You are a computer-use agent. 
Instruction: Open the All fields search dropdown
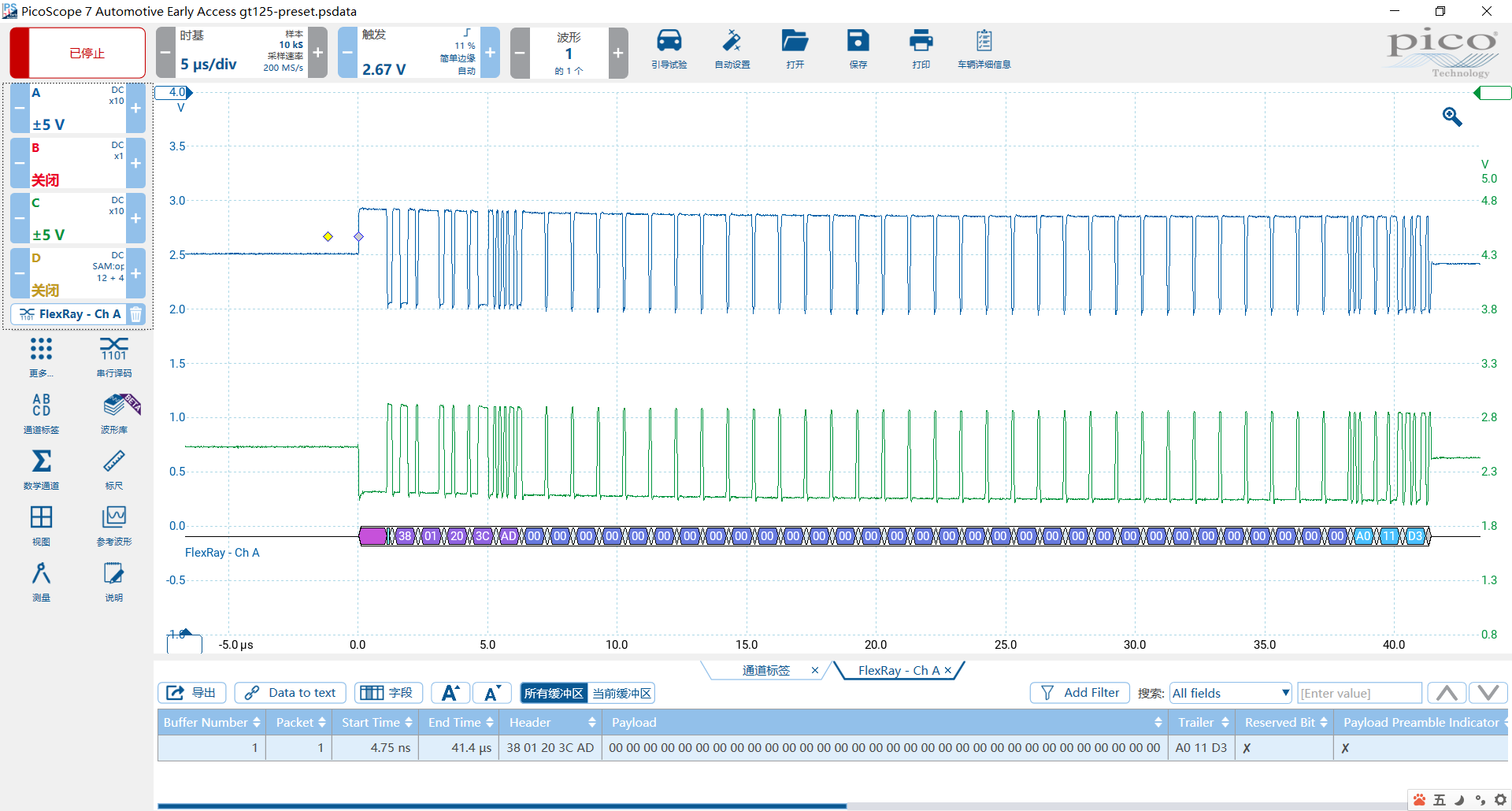click(1231, 693)
